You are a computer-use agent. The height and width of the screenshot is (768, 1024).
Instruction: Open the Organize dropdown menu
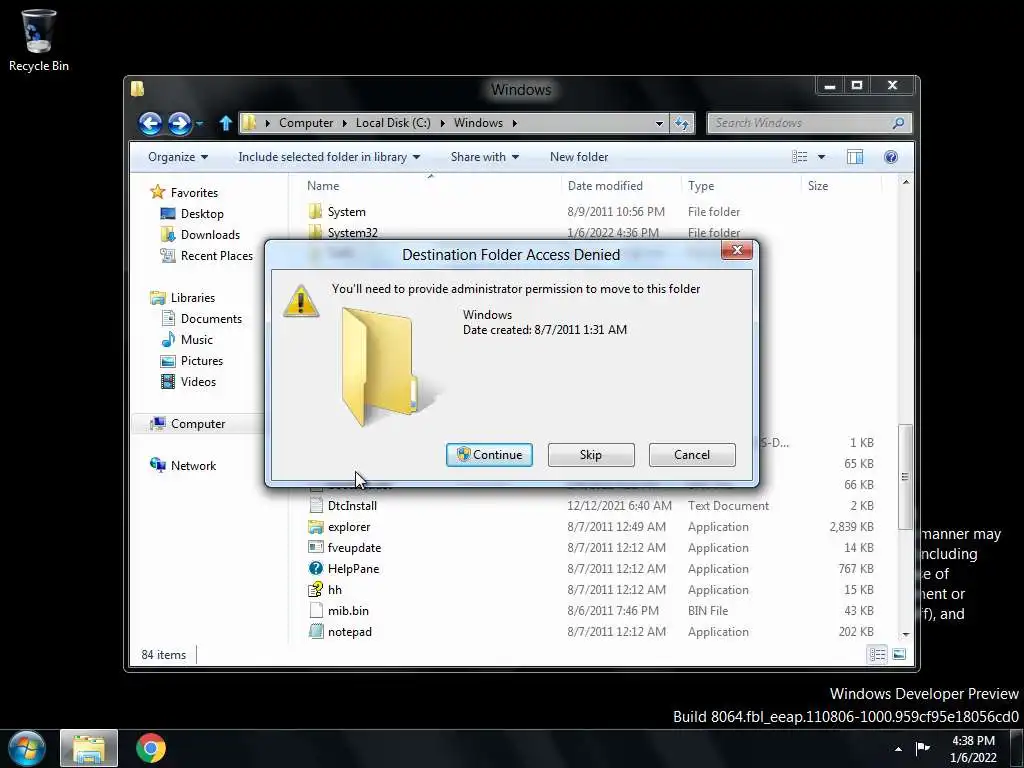(178, 157)
